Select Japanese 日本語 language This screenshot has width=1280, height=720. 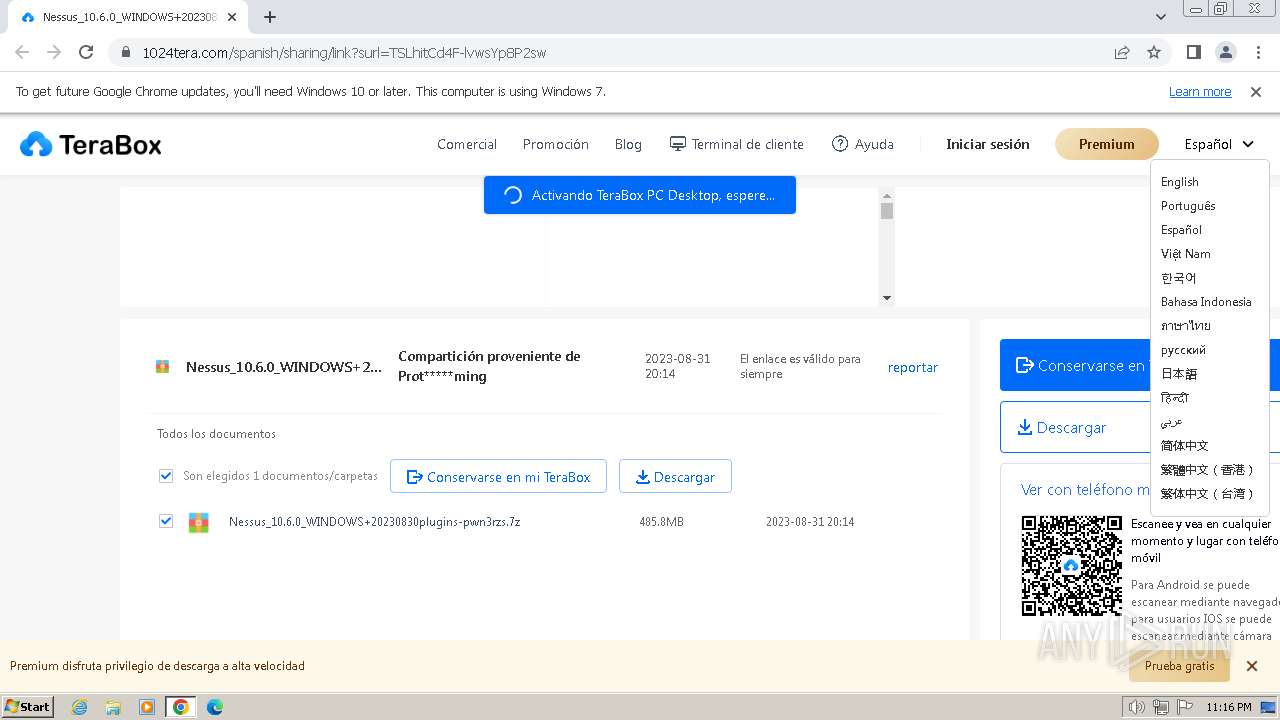click(x=1179, y=374)
